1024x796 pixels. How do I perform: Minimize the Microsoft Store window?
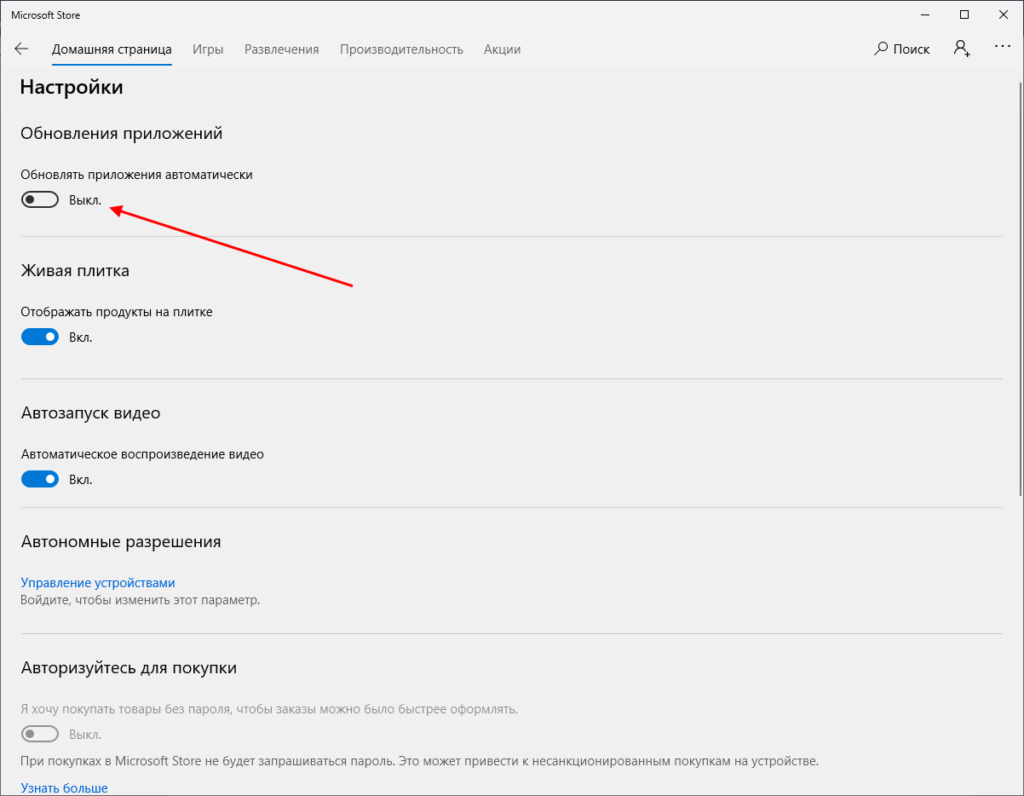coord(925,14)
